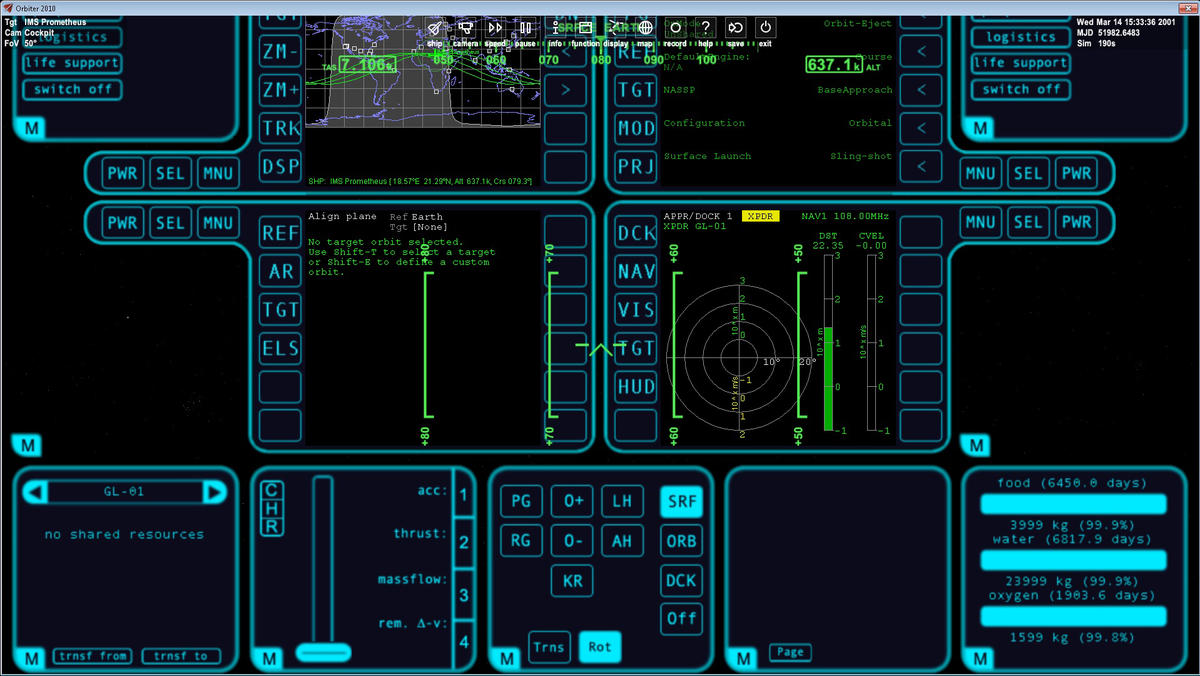Toggle AH altitude hold autopilot
This screenshot has width=1200, height=676.
[622, 541]
